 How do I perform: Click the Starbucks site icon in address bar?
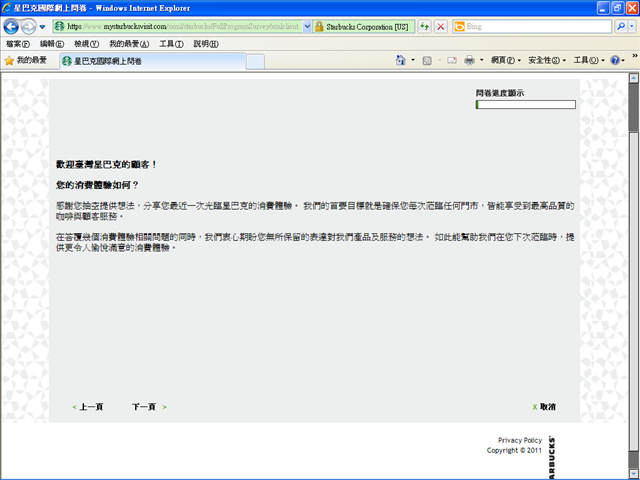[60, 27]
